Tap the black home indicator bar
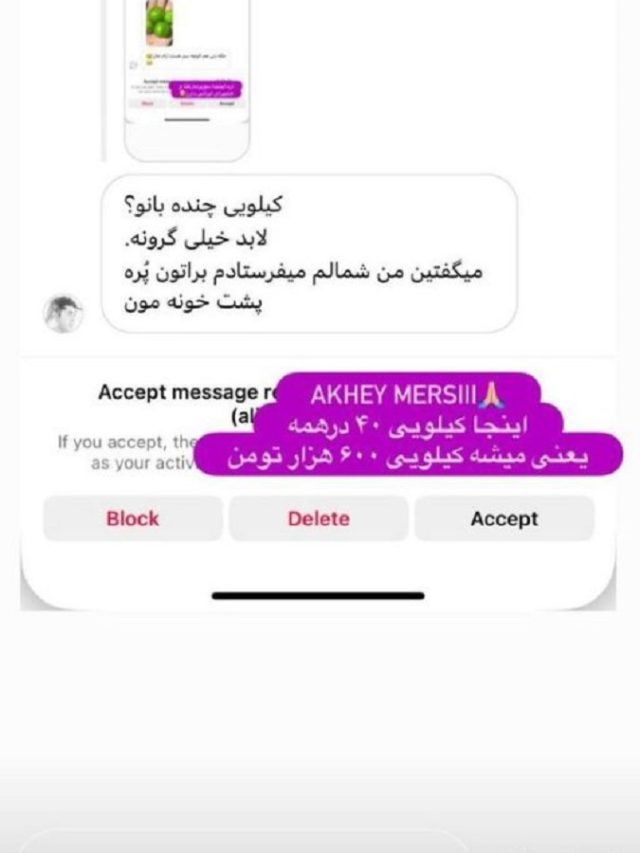640x853 pixels. 318,596
